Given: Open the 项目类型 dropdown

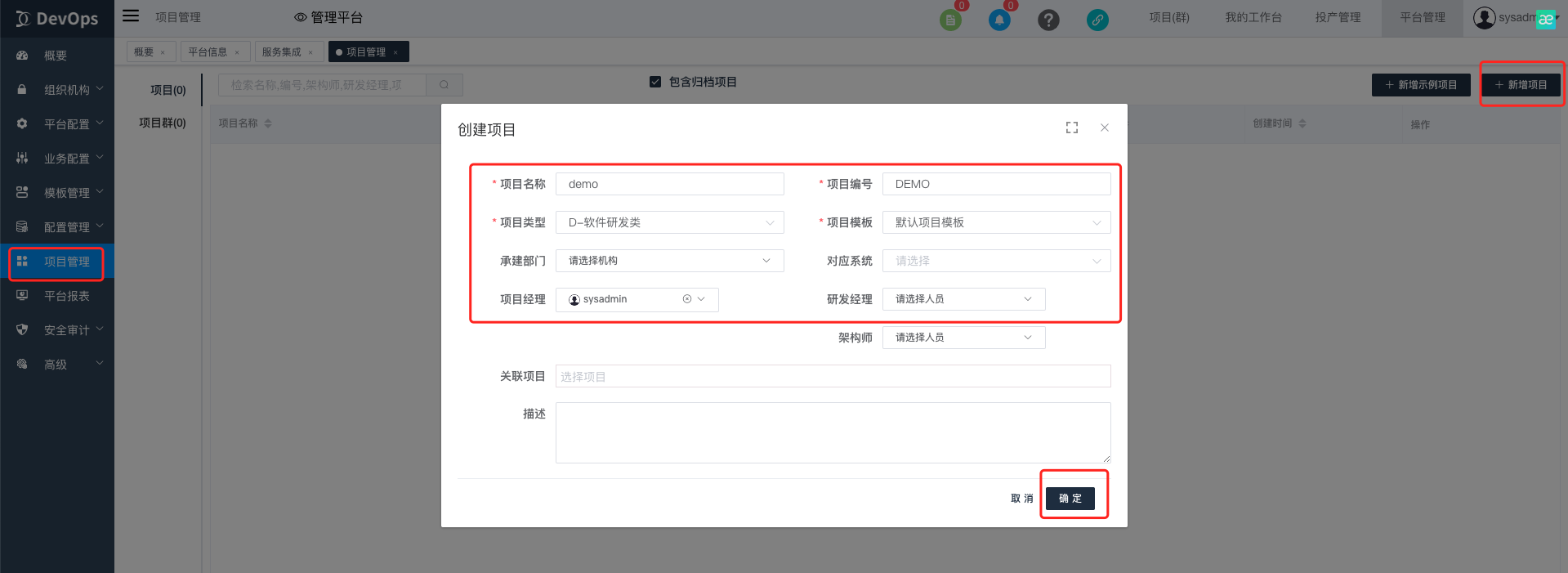Looking at the screenshot, I should pos(669,222).
